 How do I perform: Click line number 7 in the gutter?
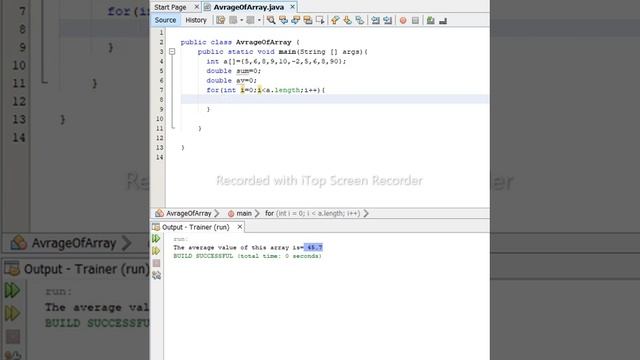161,90
